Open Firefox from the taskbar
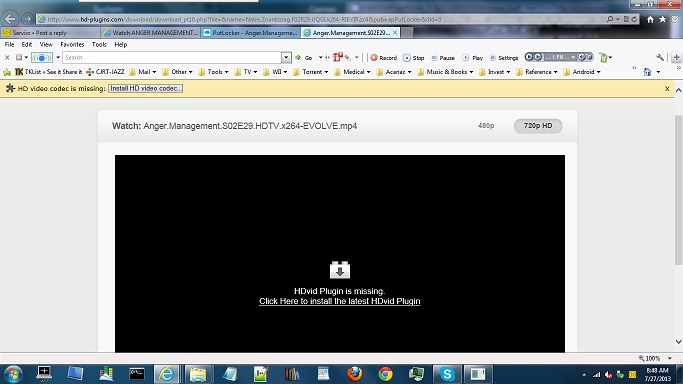Image resolution: width=683 pixels, height=384 pixels. coord(355,374)
